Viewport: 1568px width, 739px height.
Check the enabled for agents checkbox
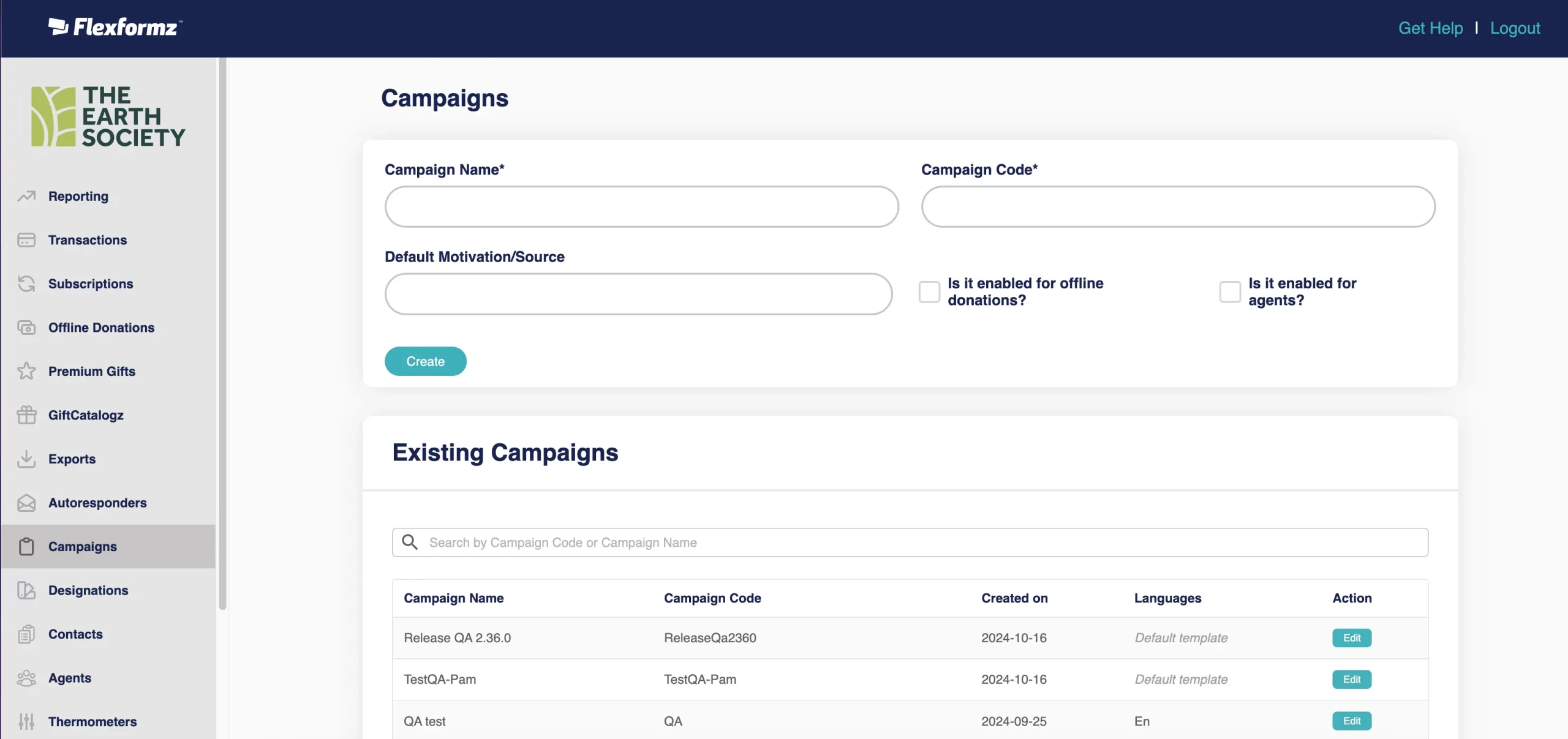tap(1230, 292)
